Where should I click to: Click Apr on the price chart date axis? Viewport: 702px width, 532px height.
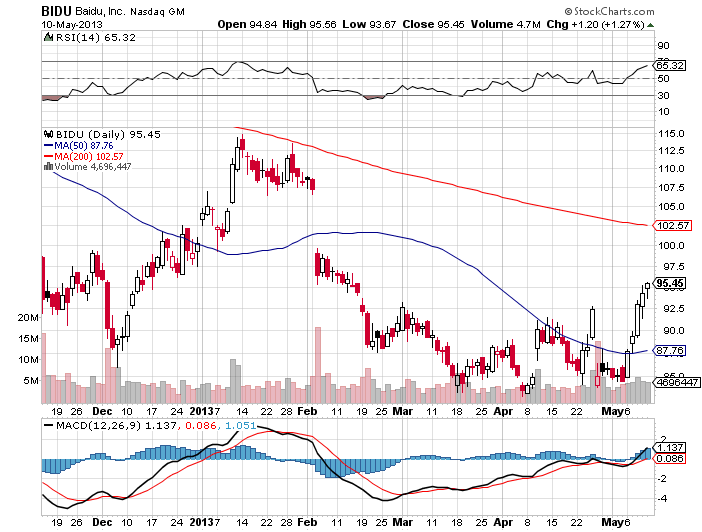click(503, 411)
